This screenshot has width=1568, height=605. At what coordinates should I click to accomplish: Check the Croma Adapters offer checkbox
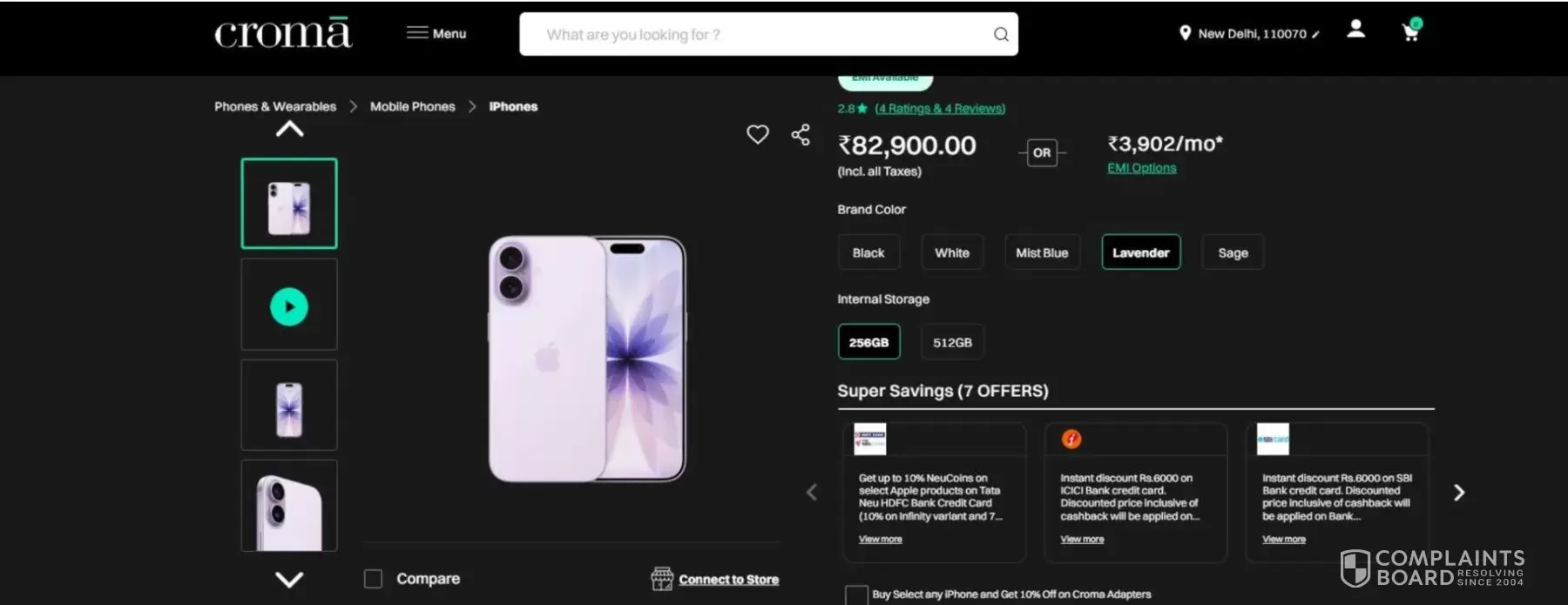(856, 595)
